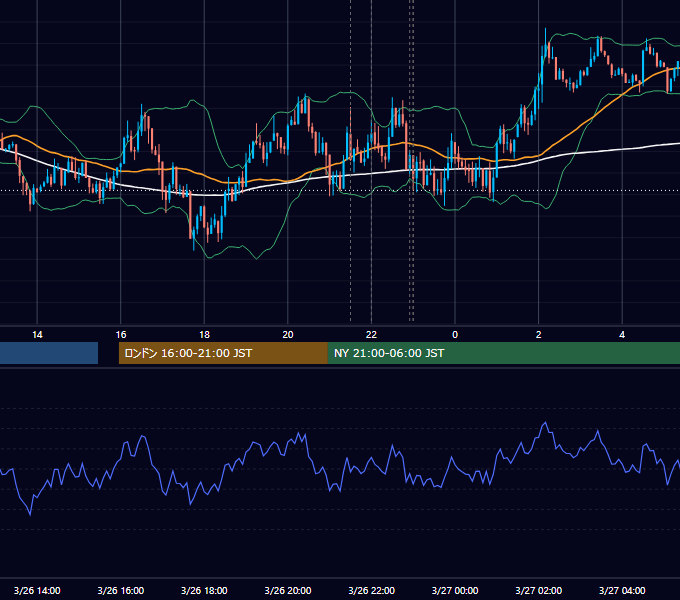The image size is (680, 600).
Task: Click the '4' hour label on chart axis
Action: (622, 335)
